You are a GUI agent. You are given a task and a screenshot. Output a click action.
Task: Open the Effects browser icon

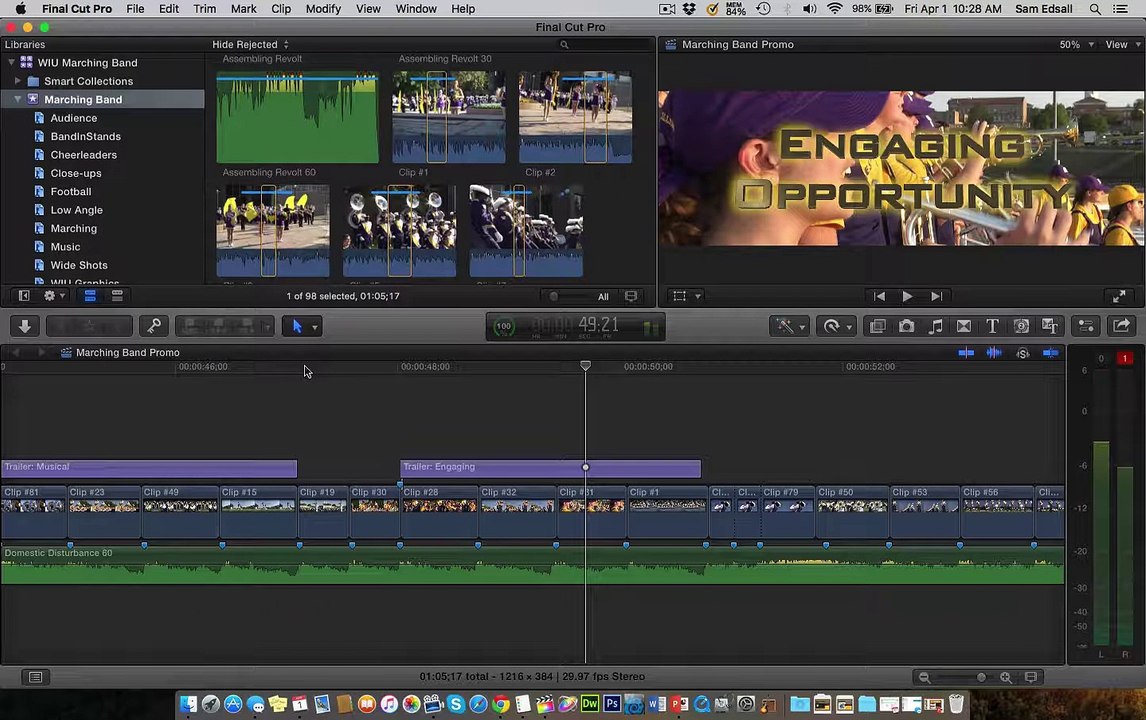pyautogui.click(x=877, y=326)
